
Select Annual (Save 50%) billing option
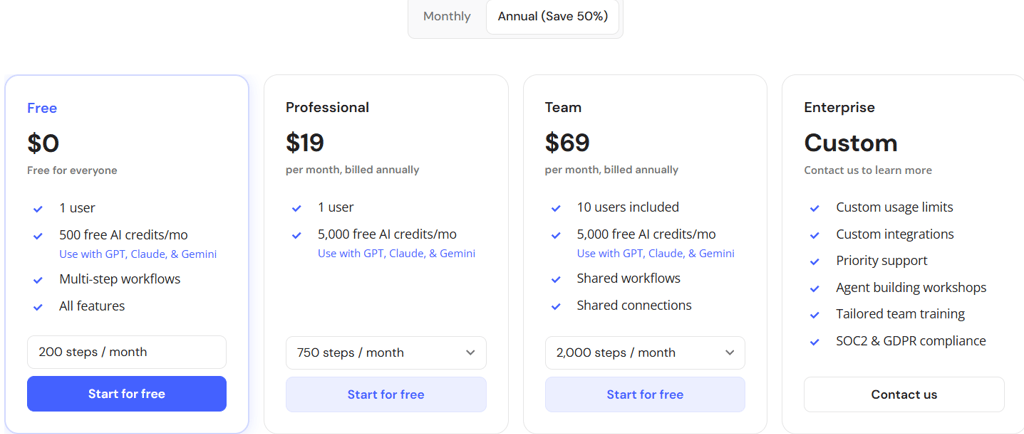pos(552,17)
